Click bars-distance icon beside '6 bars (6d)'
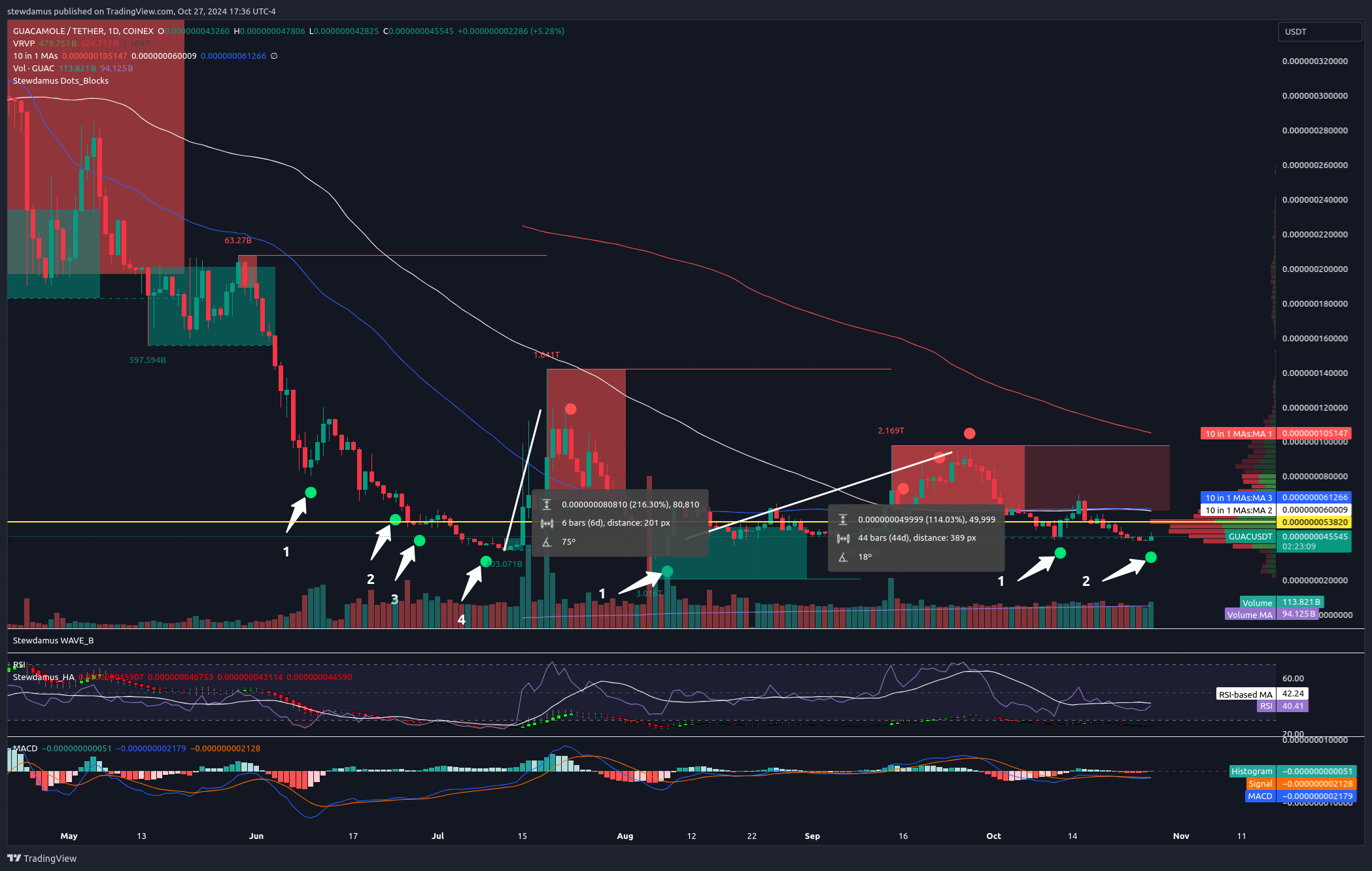 [x=547, y=523]
